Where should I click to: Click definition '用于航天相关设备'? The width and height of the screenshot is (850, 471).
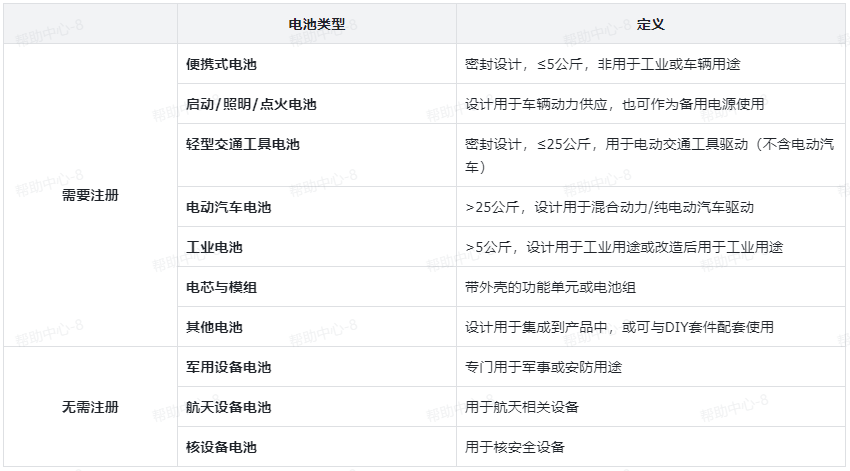click(x=522, y=407)
